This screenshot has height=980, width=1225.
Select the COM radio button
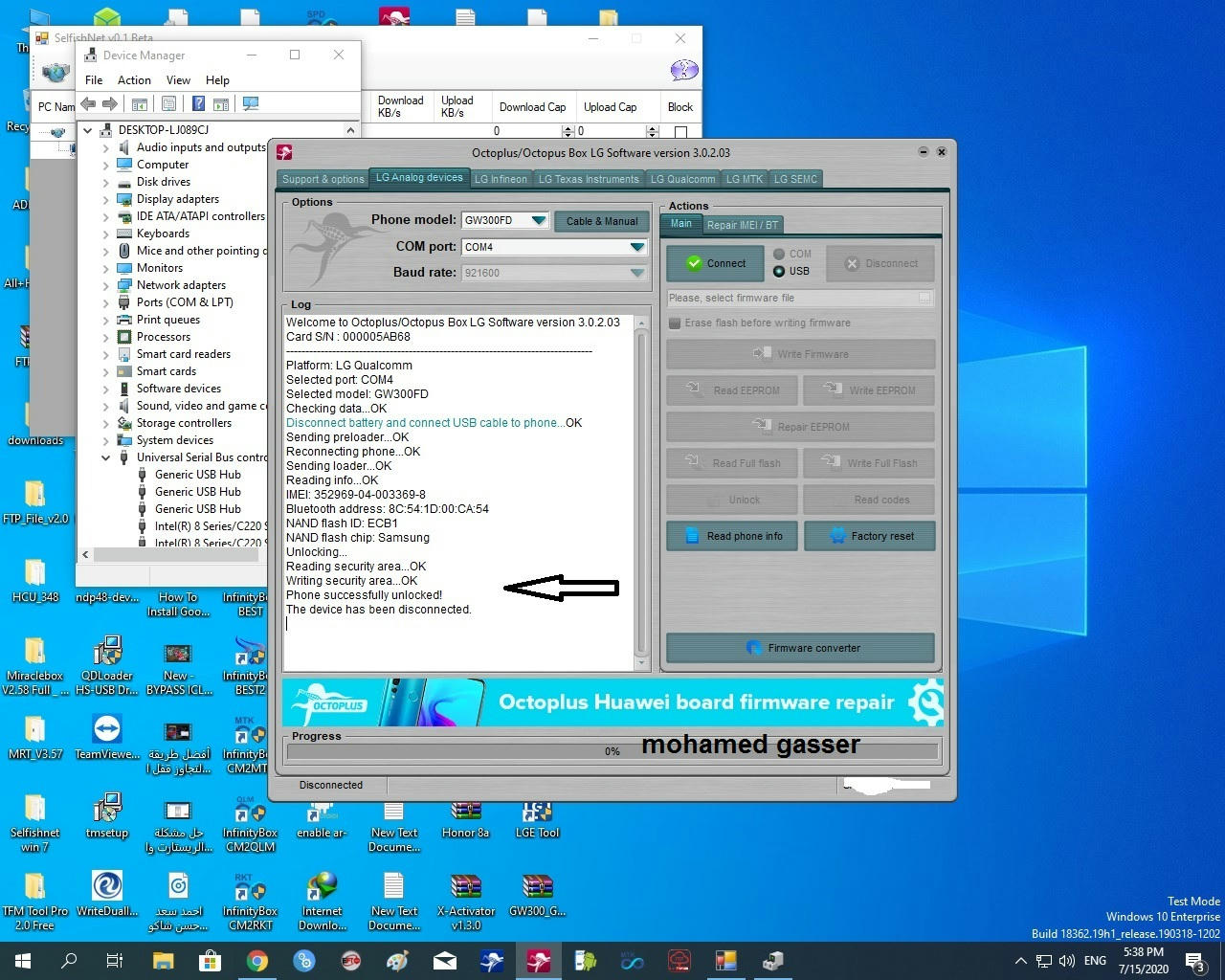click(779, 254)
